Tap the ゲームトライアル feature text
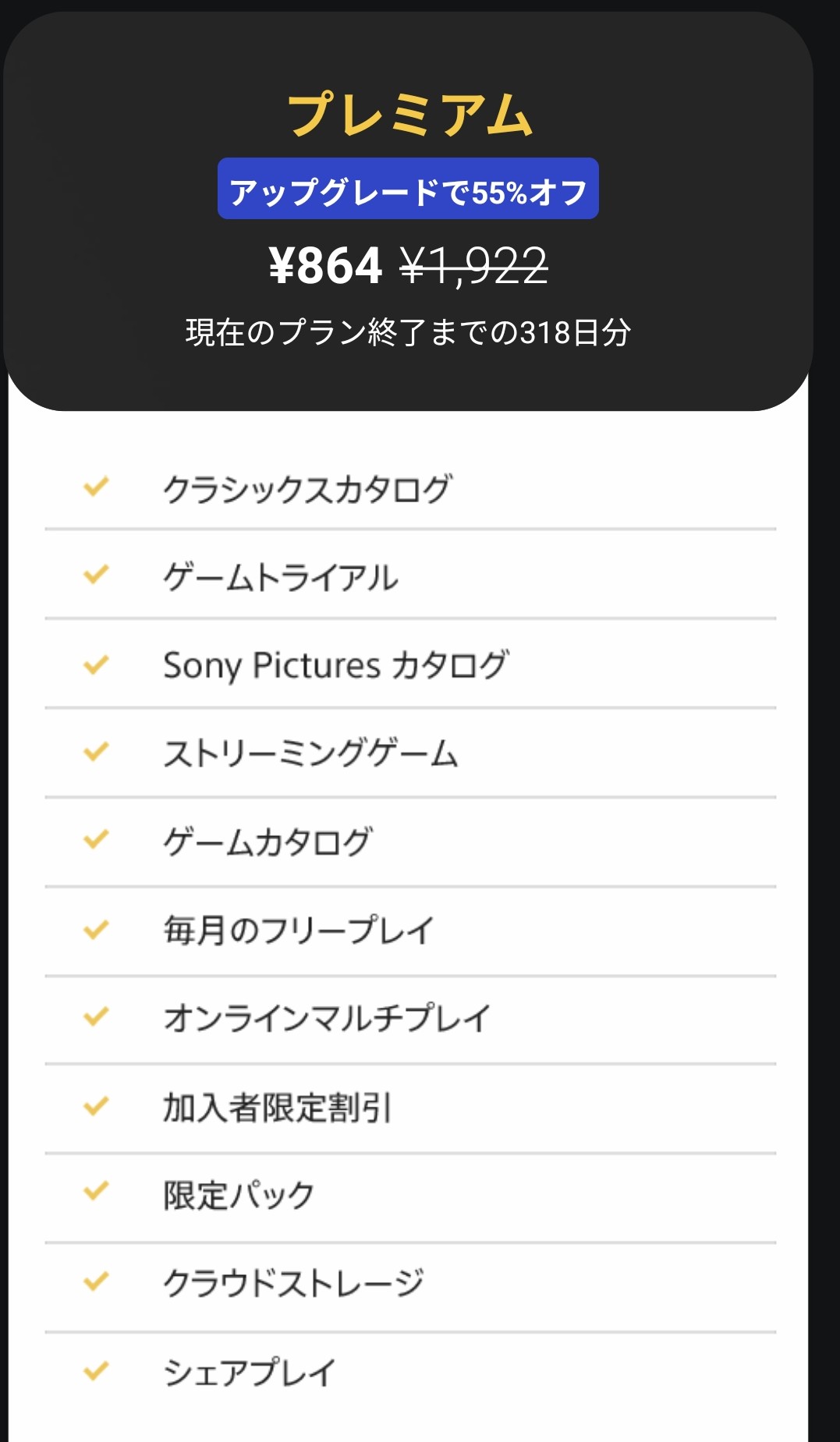 pyautogui.click(x=281, y=578)
